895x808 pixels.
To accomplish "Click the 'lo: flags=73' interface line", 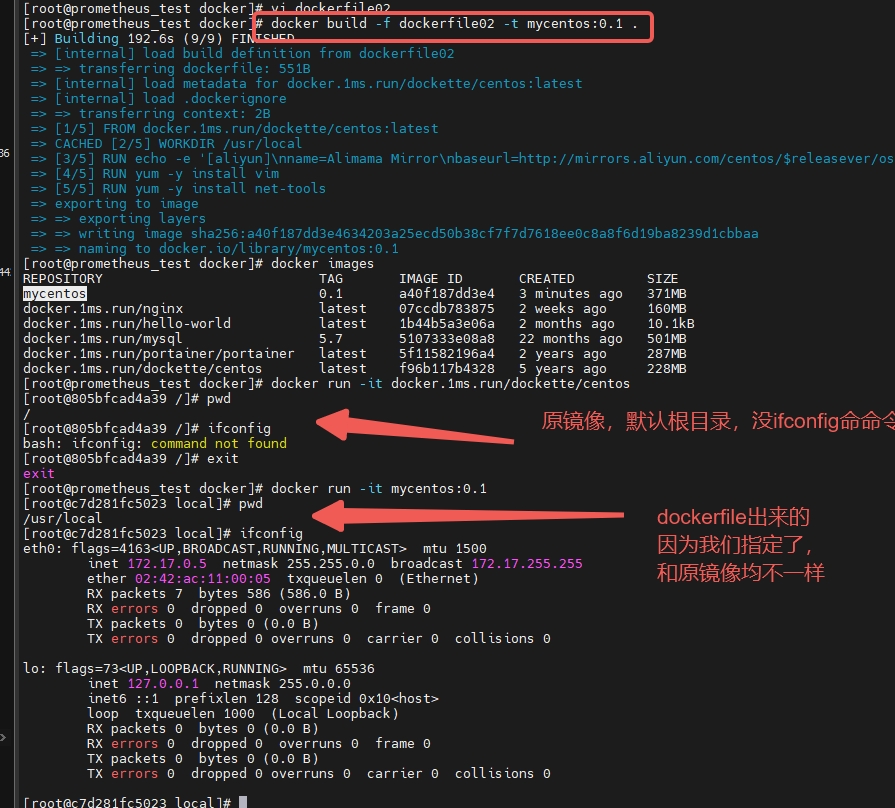I will pyautogui.click(x=199, y=669).
